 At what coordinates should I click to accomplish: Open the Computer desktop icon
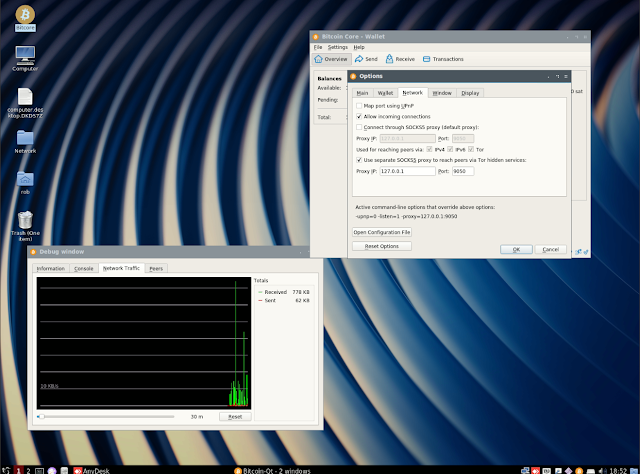click(x=25, y=58)
